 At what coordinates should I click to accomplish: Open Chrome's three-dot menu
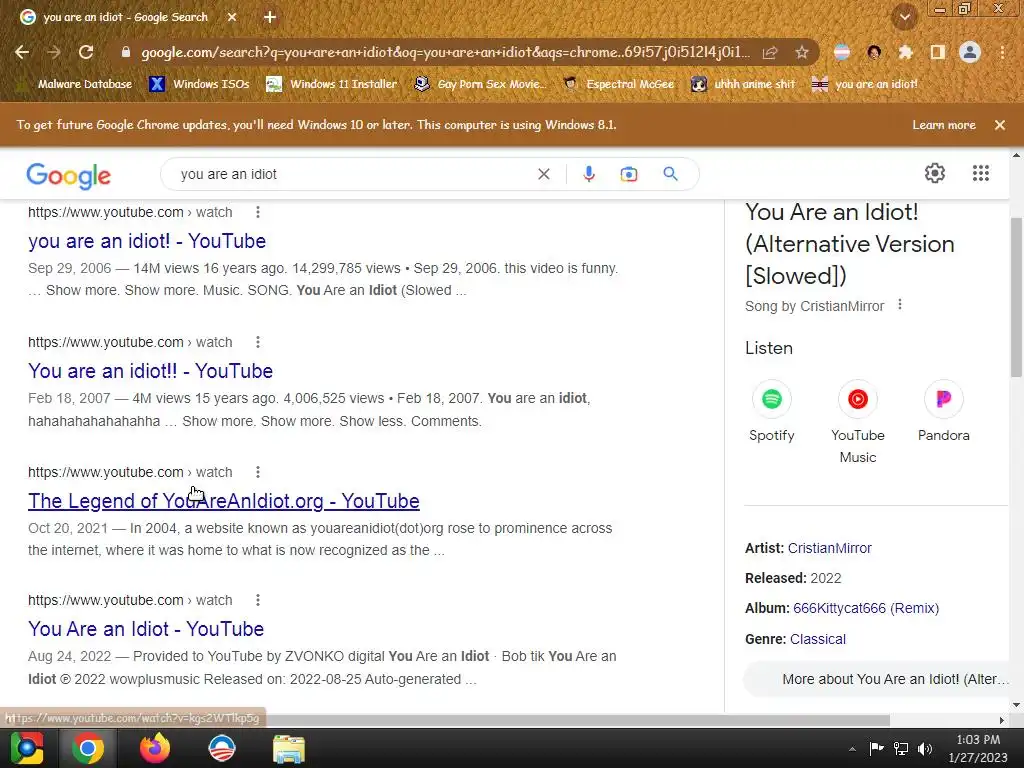point(1002,52)
